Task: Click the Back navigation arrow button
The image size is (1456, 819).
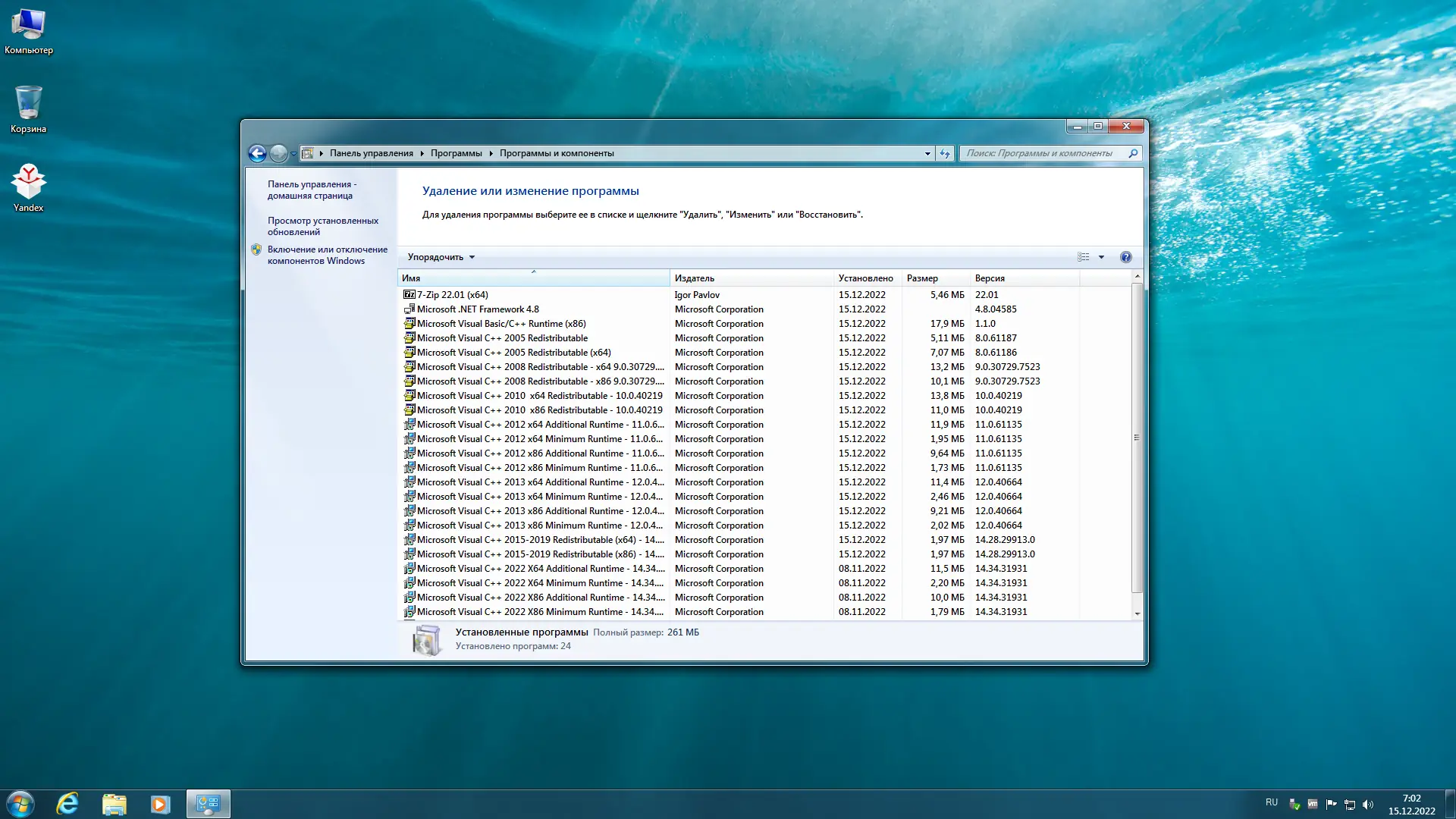Action: point(257,153)
